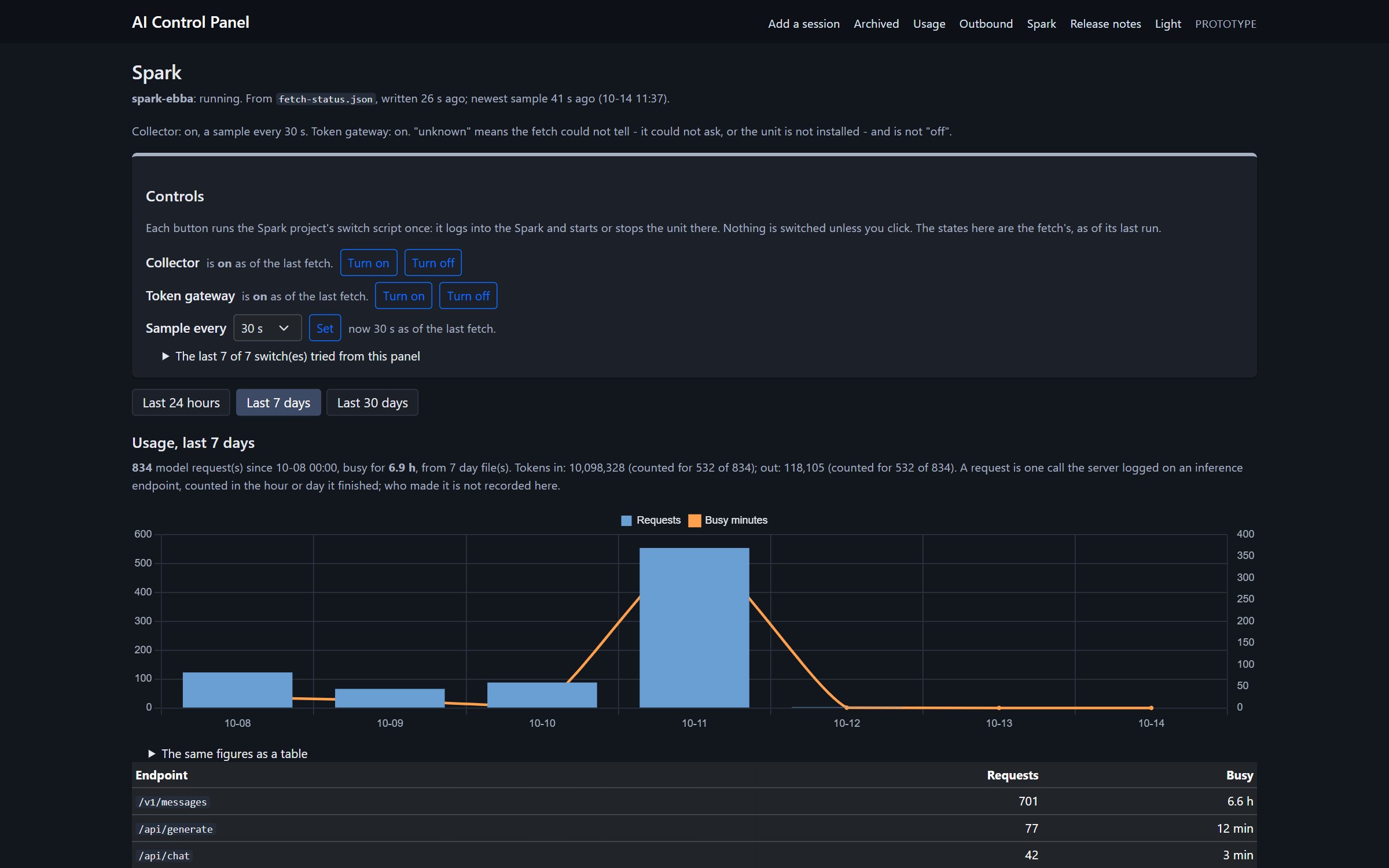1389x868 pixels.
Task: Click the 3 min busy value
Action: (1237, 855)
